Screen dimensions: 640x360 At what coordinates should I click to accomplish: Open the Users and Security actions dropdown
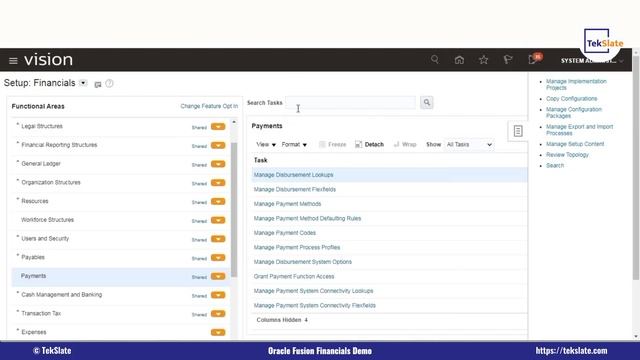coord(218,239)
